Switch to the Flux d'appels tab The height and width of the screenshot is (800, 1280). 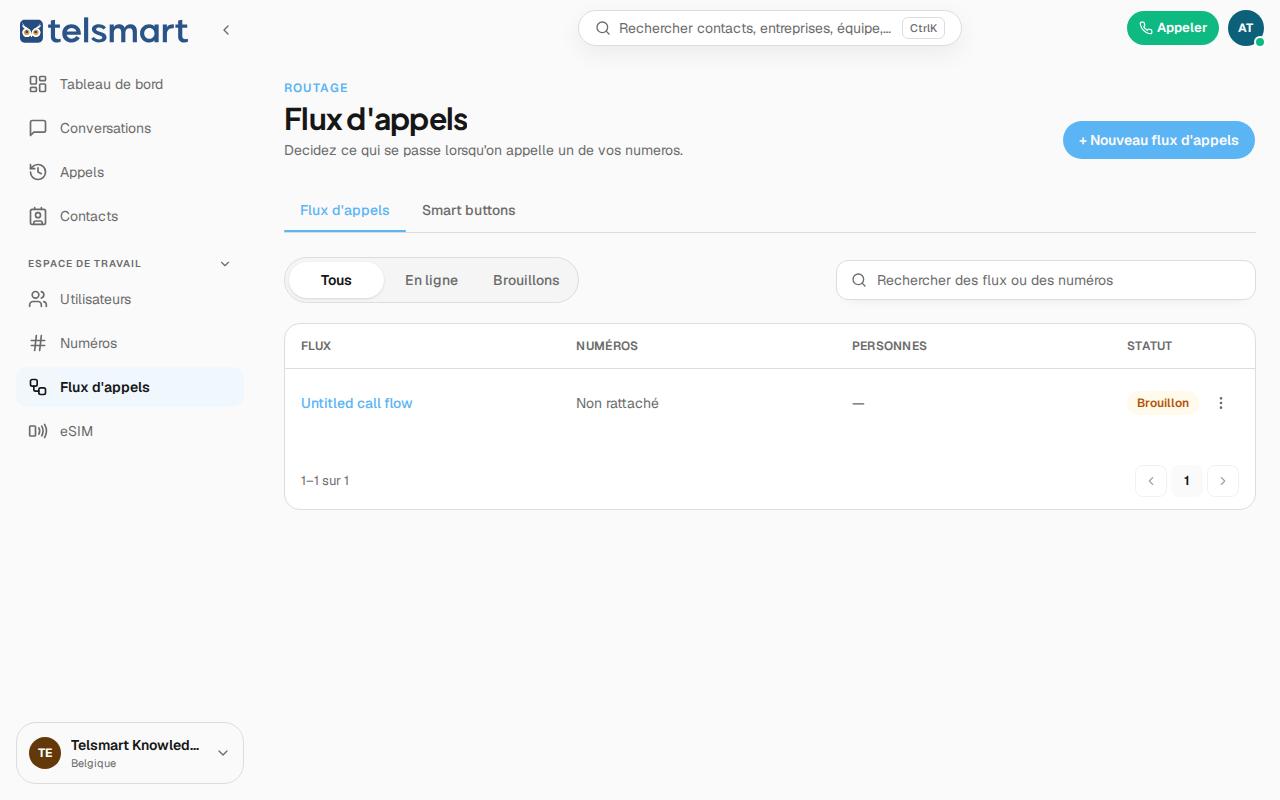(x=345, y=210)
